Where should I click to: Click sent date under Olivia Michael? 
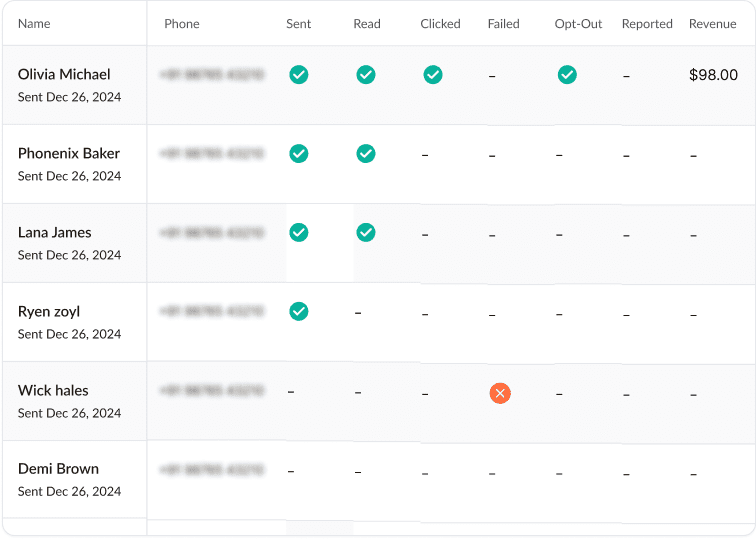click(x=69, y=97)
